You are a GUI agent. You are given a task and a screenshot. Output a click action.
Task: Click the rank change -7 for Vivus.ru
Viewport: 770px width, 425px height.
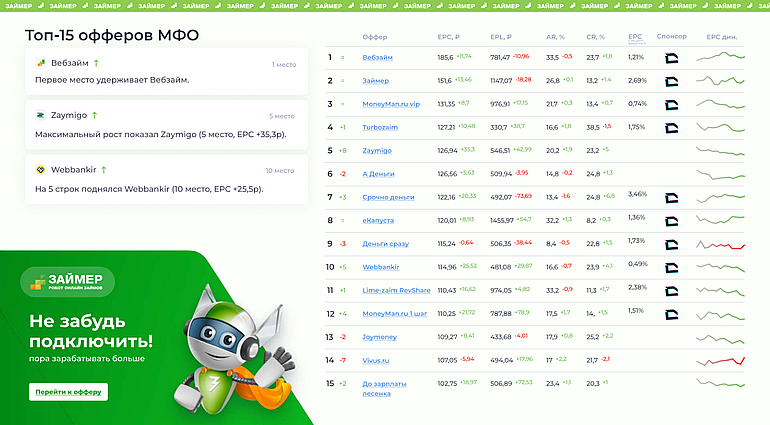pos(343,360)
